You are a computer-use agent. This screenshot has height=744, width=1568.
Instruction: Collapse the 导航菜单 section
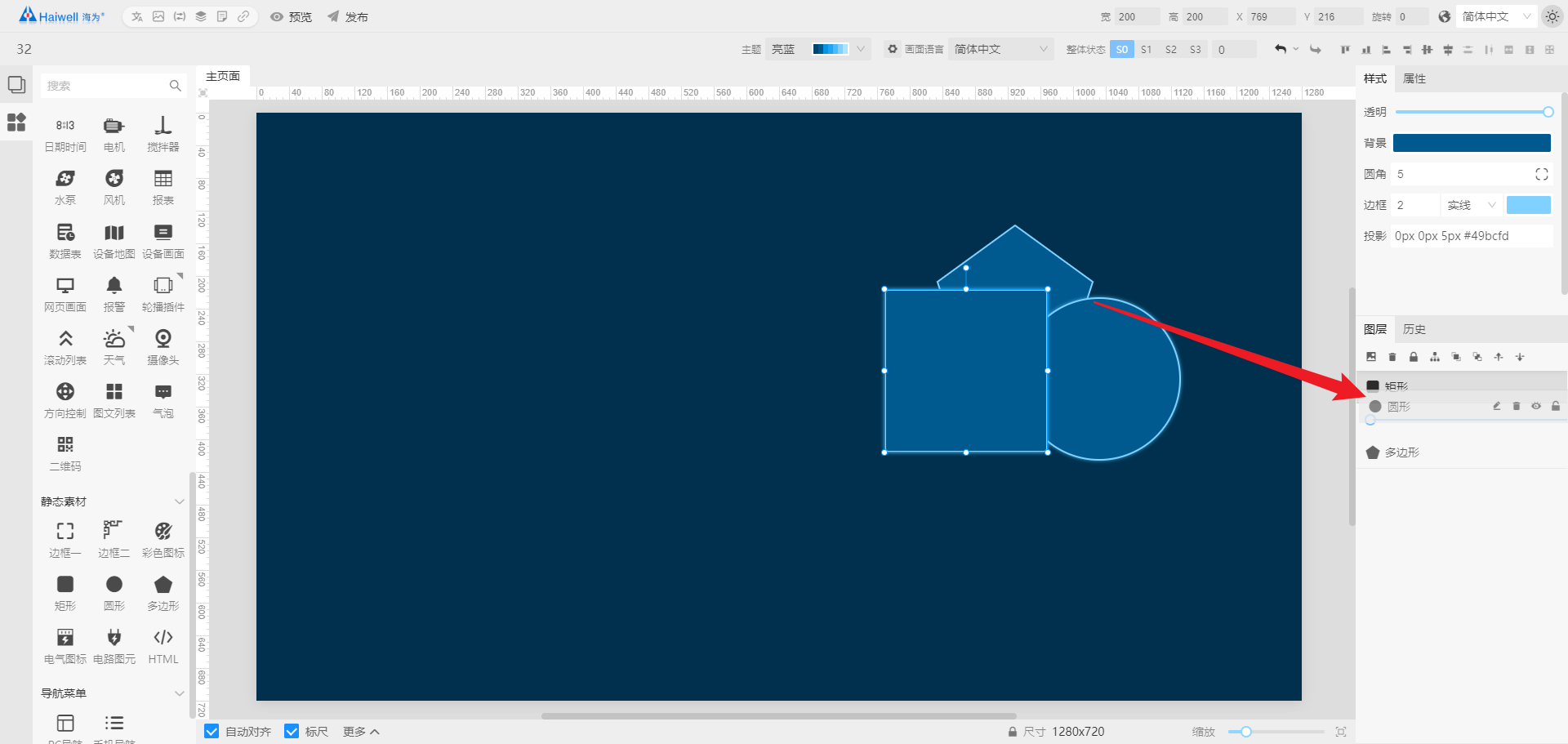(x=180, y=693)
